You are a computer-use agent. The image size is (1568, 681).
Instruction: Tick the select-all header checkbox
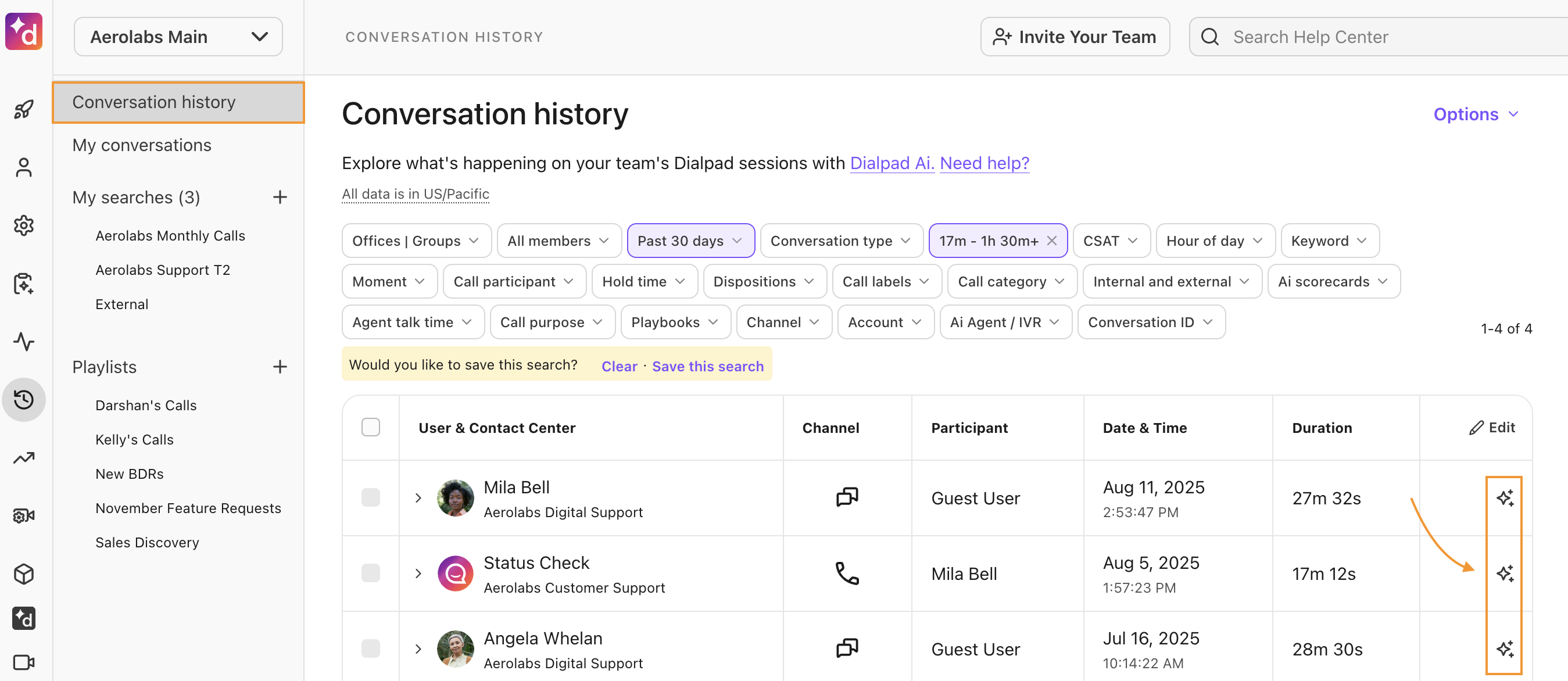371,427
